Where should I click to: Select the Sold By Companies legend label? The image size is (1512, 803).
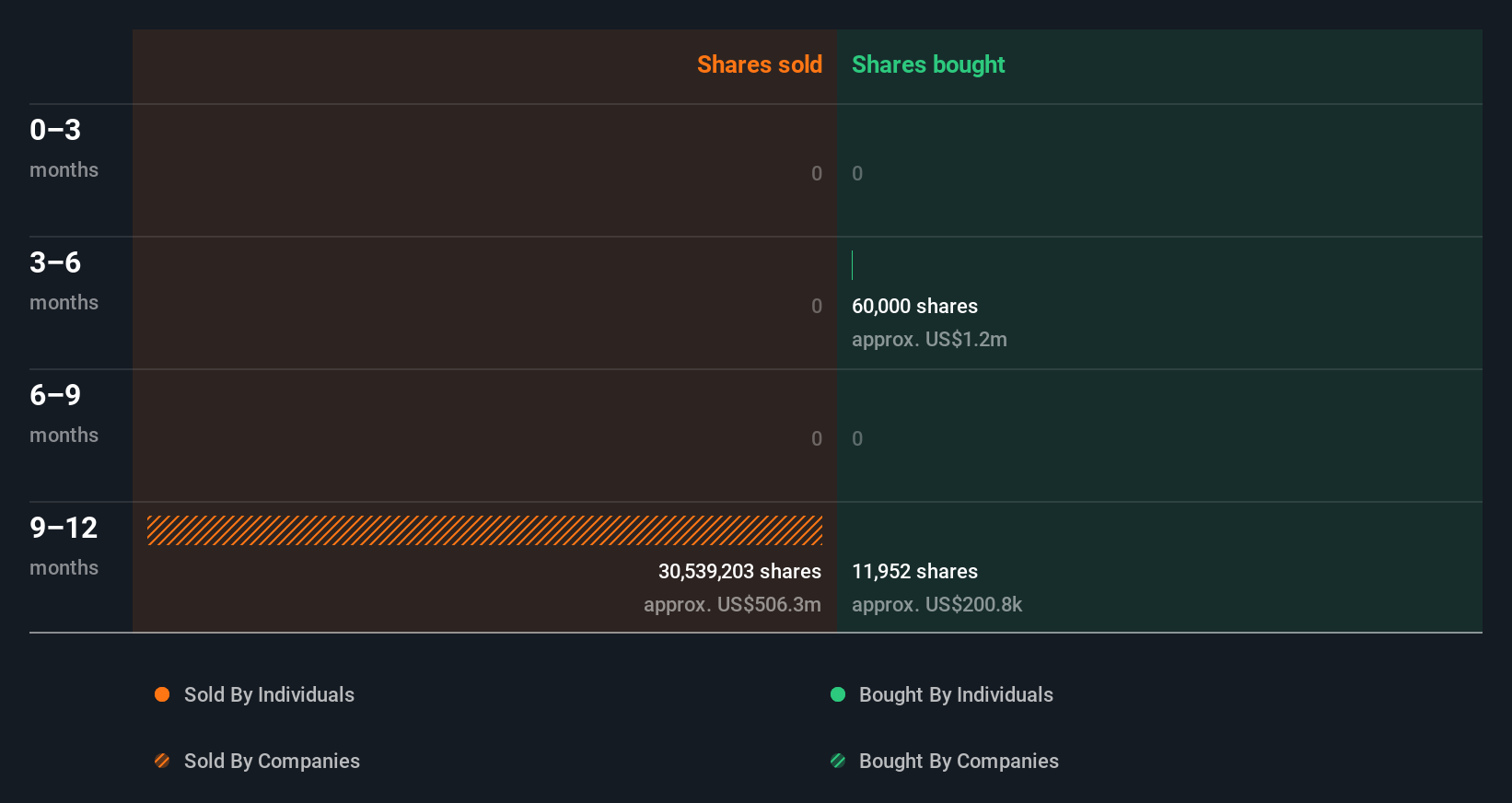point(272,761)
